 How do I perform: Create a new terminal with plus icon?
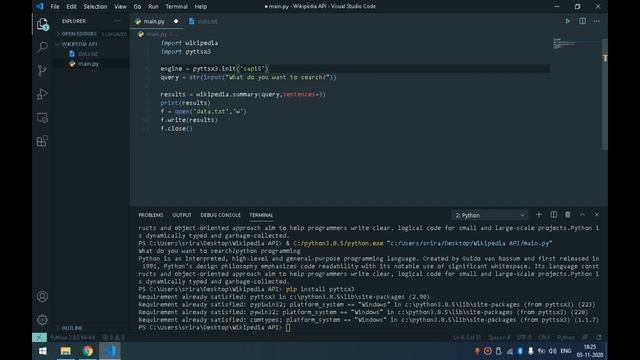pos(539,215)
